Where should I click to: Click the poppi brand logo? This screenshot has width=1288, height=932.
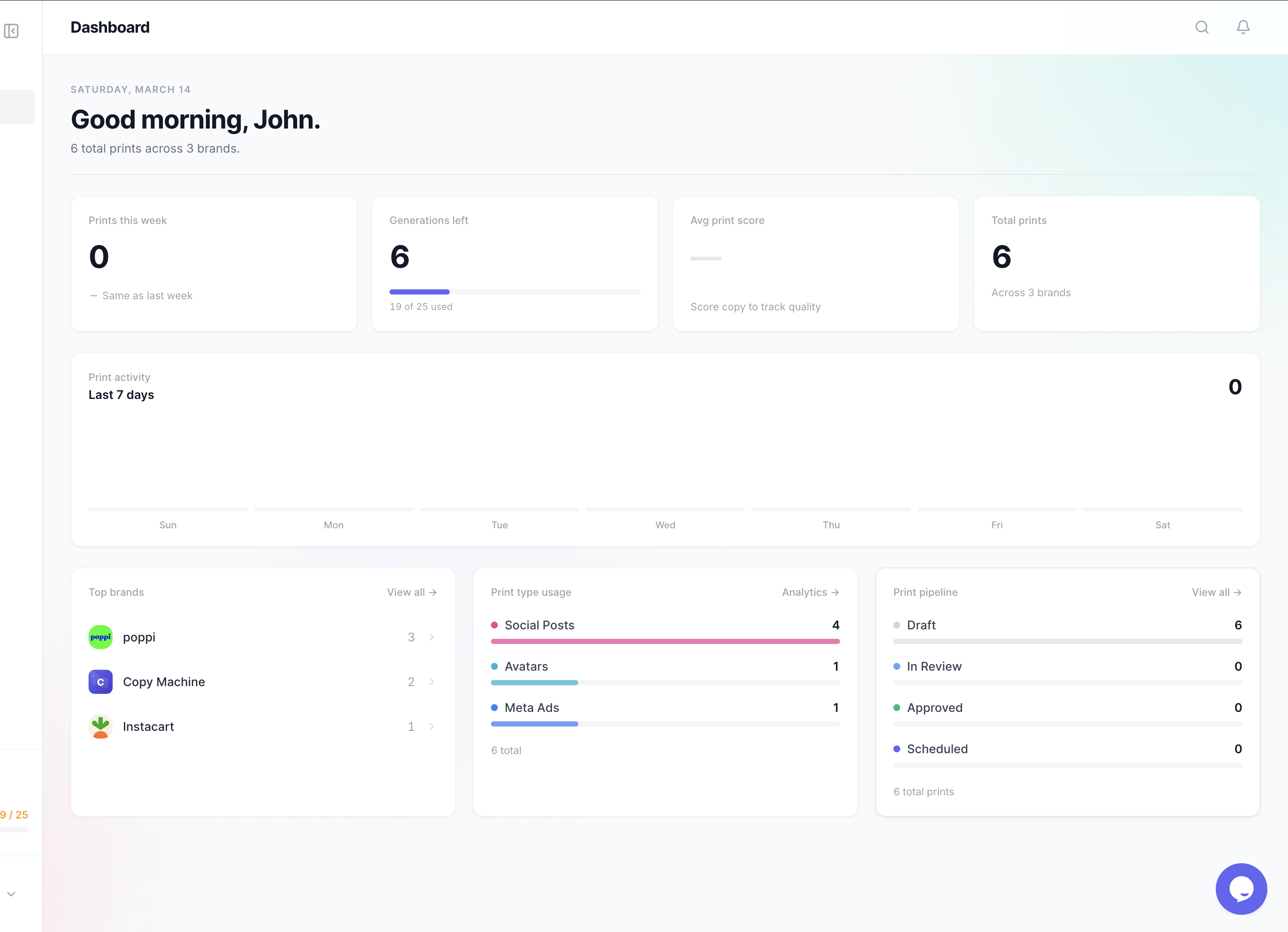(101, 637)
